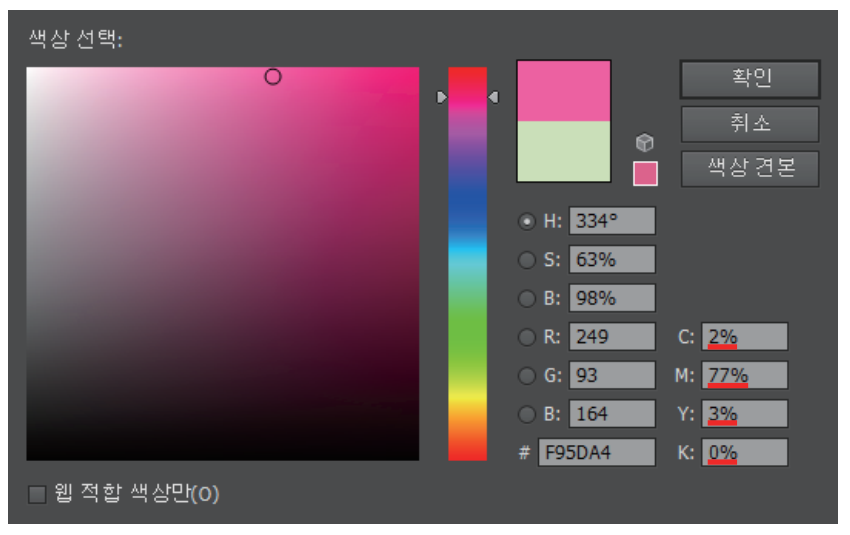
Task: Click the out-of-gamut cube warning icon
Action: [645, 143]
